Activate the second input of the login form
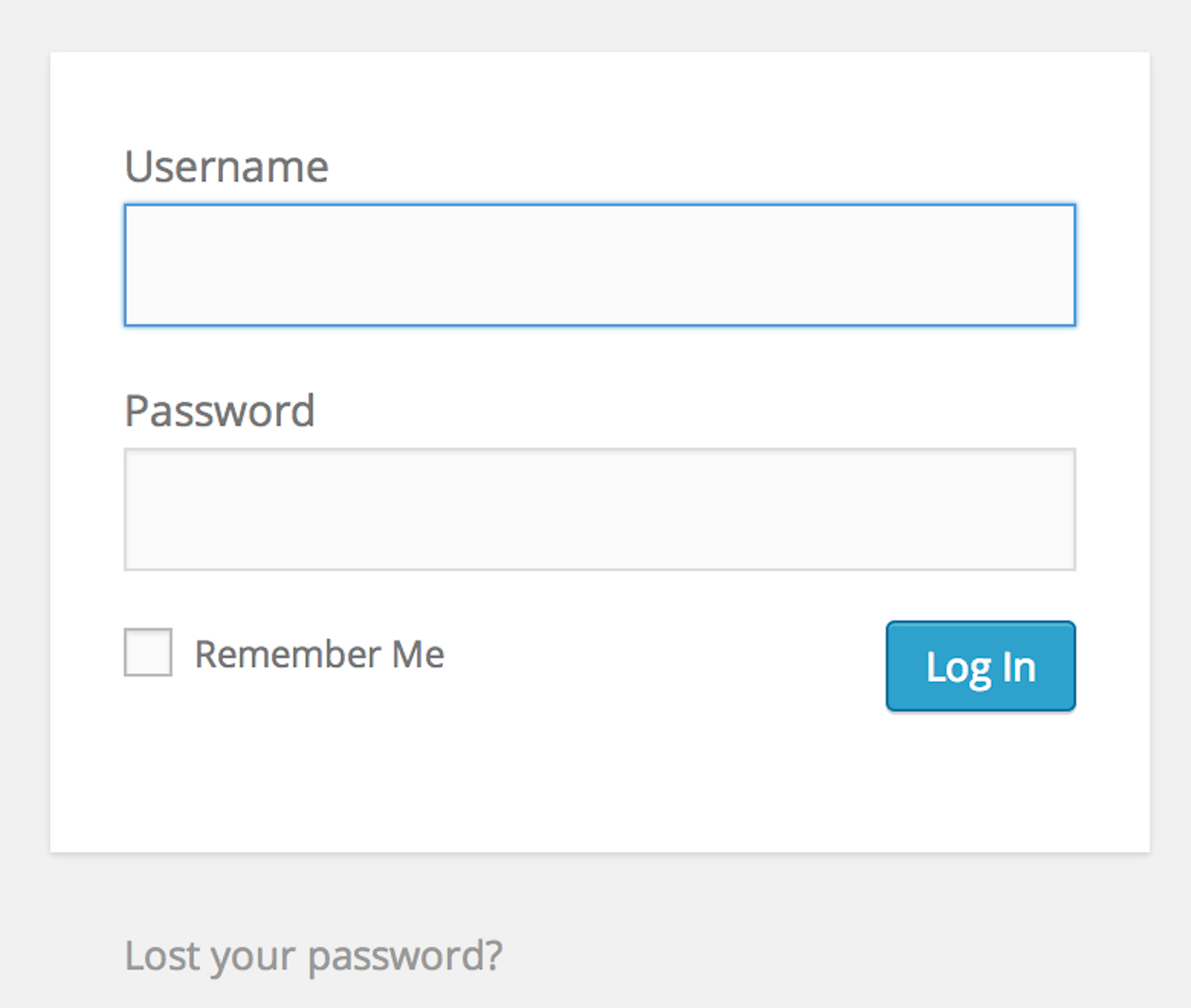Screen dimensions: 1191x1008 click(x=599, y=509)
